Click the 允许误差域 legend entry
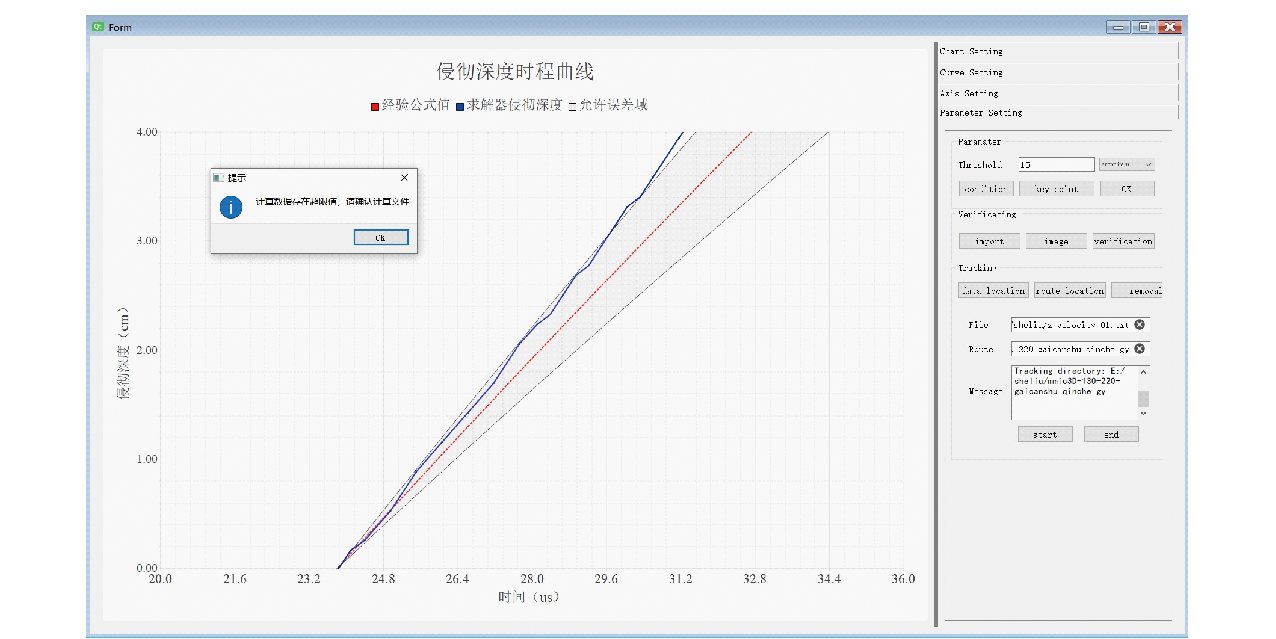The image size is (1276, 639). [x=607, y=105]
